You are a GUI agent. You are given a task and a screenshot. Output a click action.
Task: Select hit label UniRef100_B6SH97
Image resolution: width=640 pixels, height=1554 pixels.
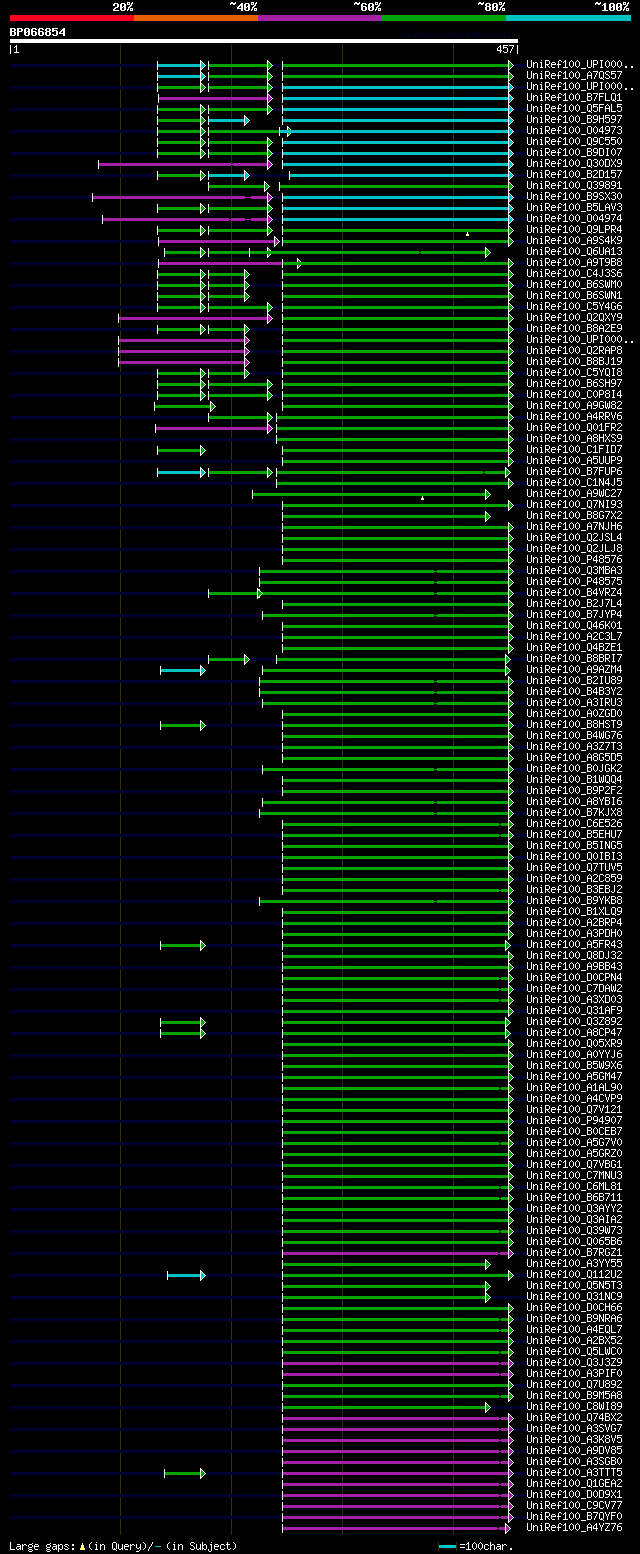coord(574,383)
